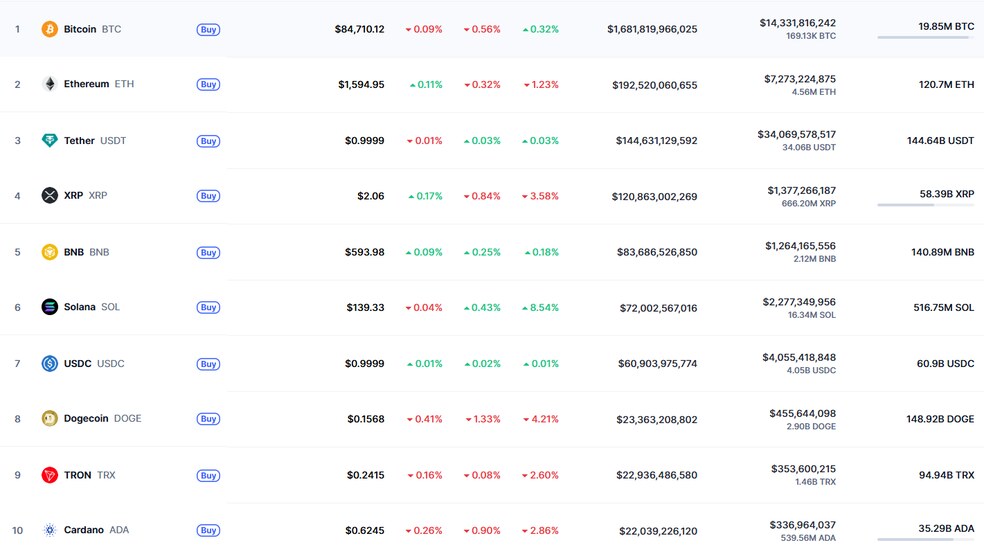Viewport: 984px width, 554px height.
Task: Click the TRON coin logo
Action: click(50, 475)
